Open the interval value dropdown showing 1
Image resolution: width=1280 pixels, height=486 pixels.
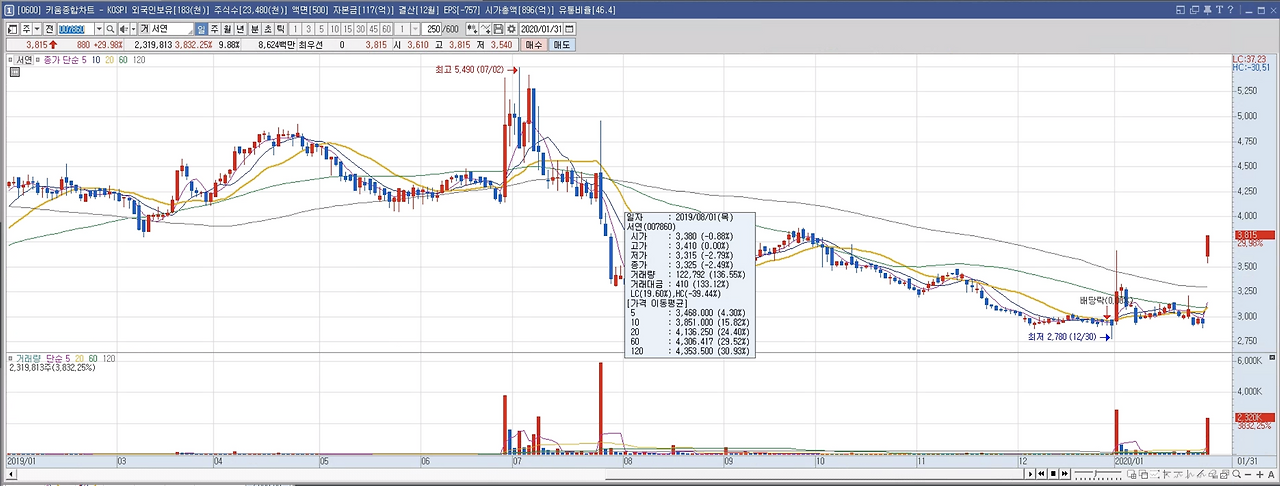(x=415, y=29)
